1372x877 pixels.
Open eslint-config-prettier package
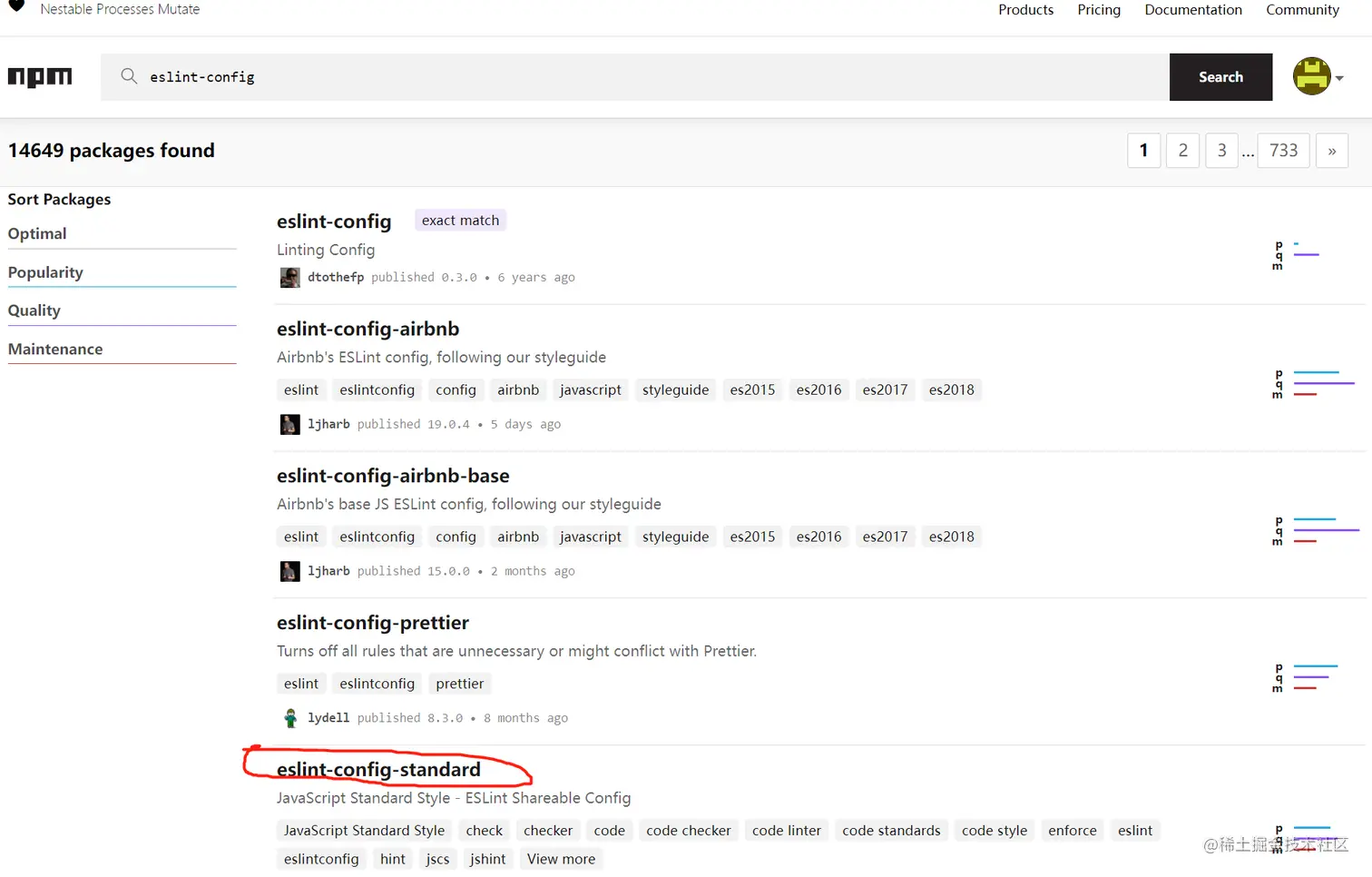coord(373,623)
